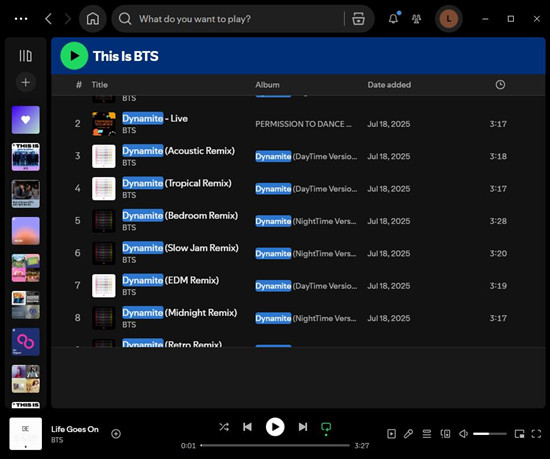Open Life Goes On song title link
This screenshot has width=550, height=459.
(75, 429)
